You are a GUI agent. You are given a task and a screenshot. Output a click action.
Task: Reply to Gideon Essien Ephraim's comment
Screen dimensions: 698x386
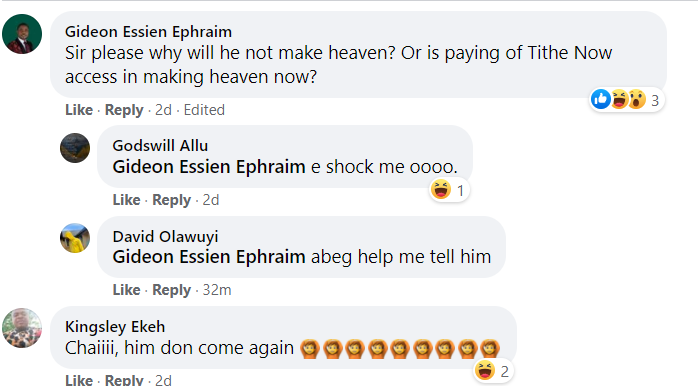coord(124,110)
